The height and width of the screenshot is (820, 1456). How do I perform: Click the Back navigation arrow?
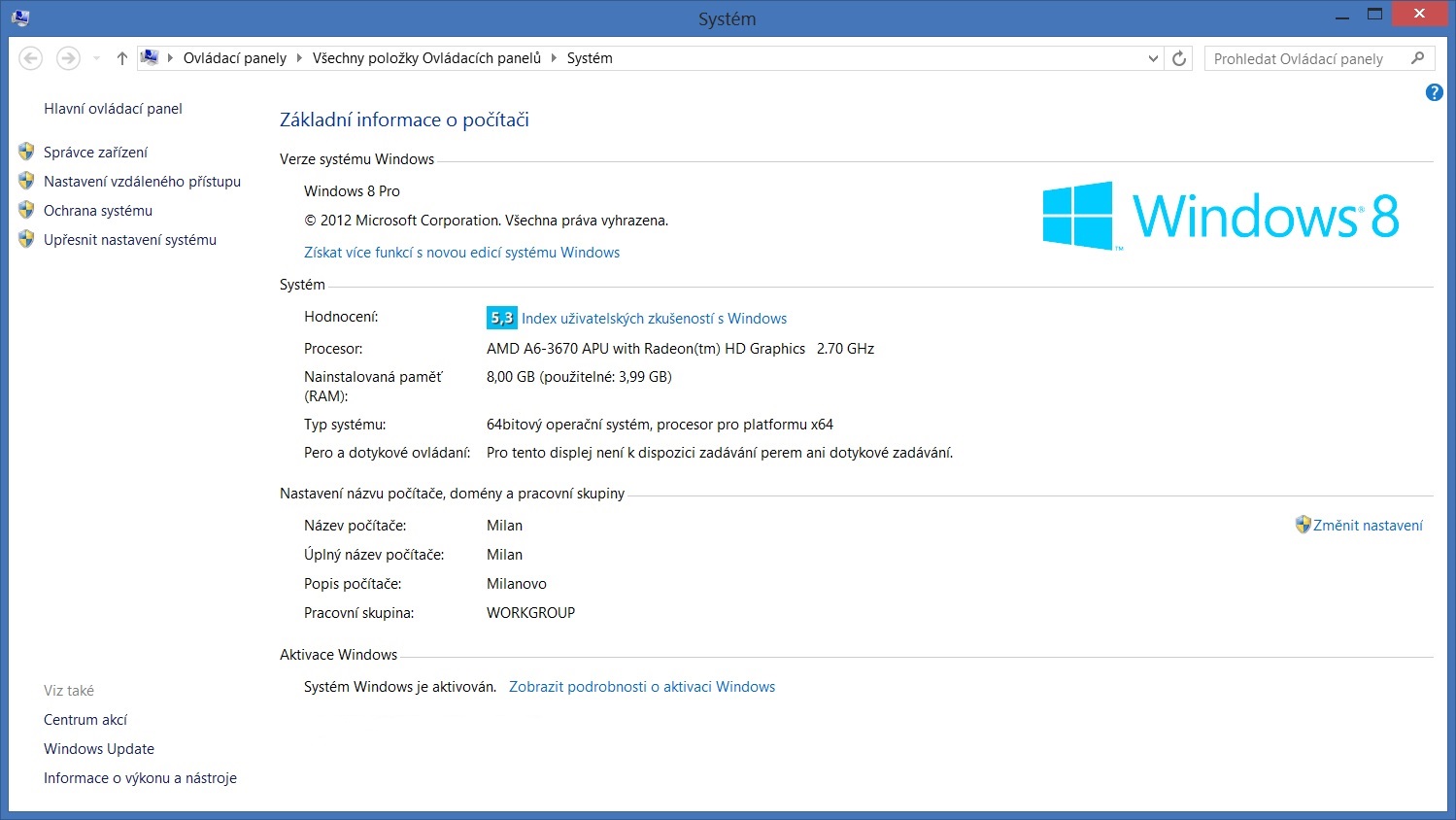tap(31, 58)
